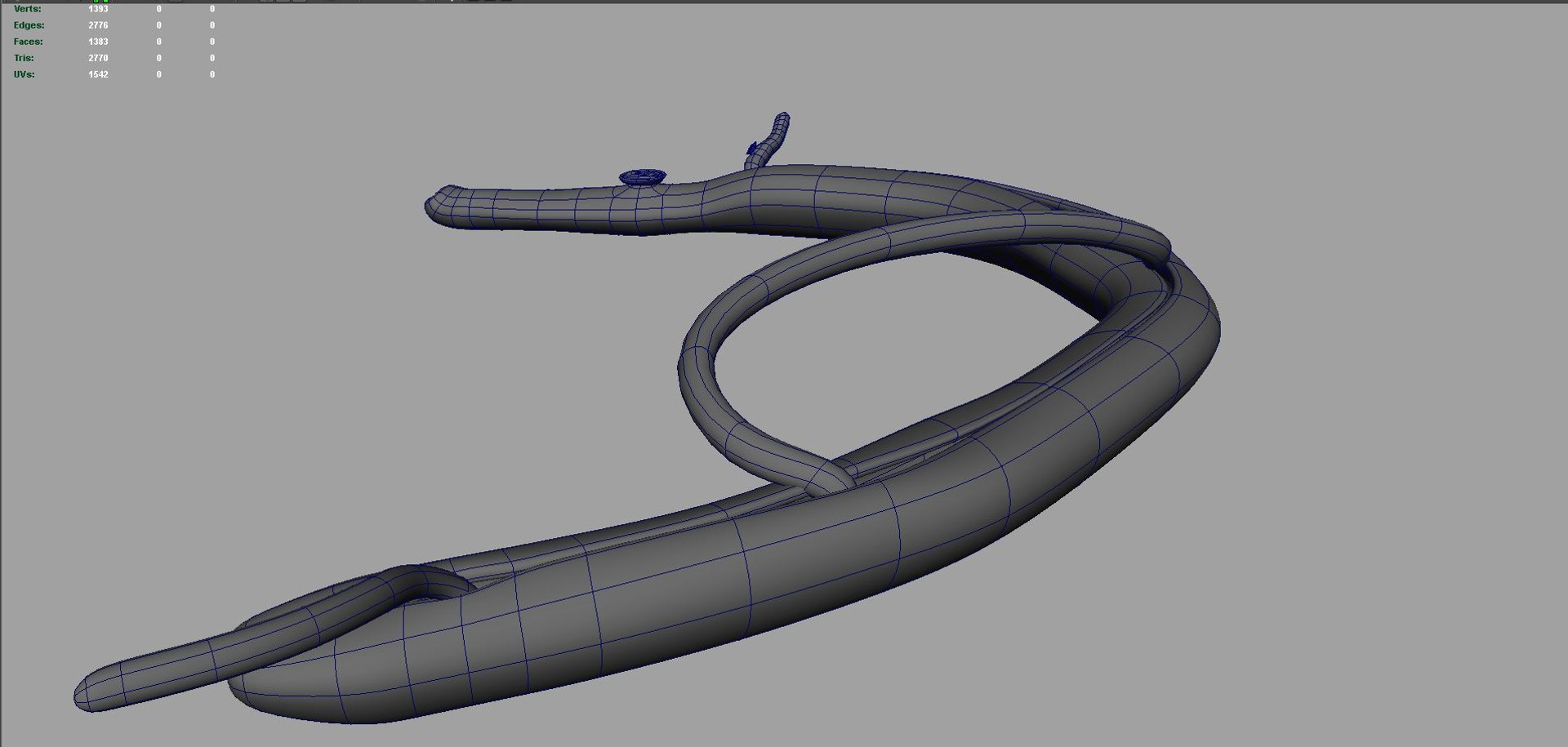
Task: Select the small disc mesh atop the tube
Action: (643, 176)
